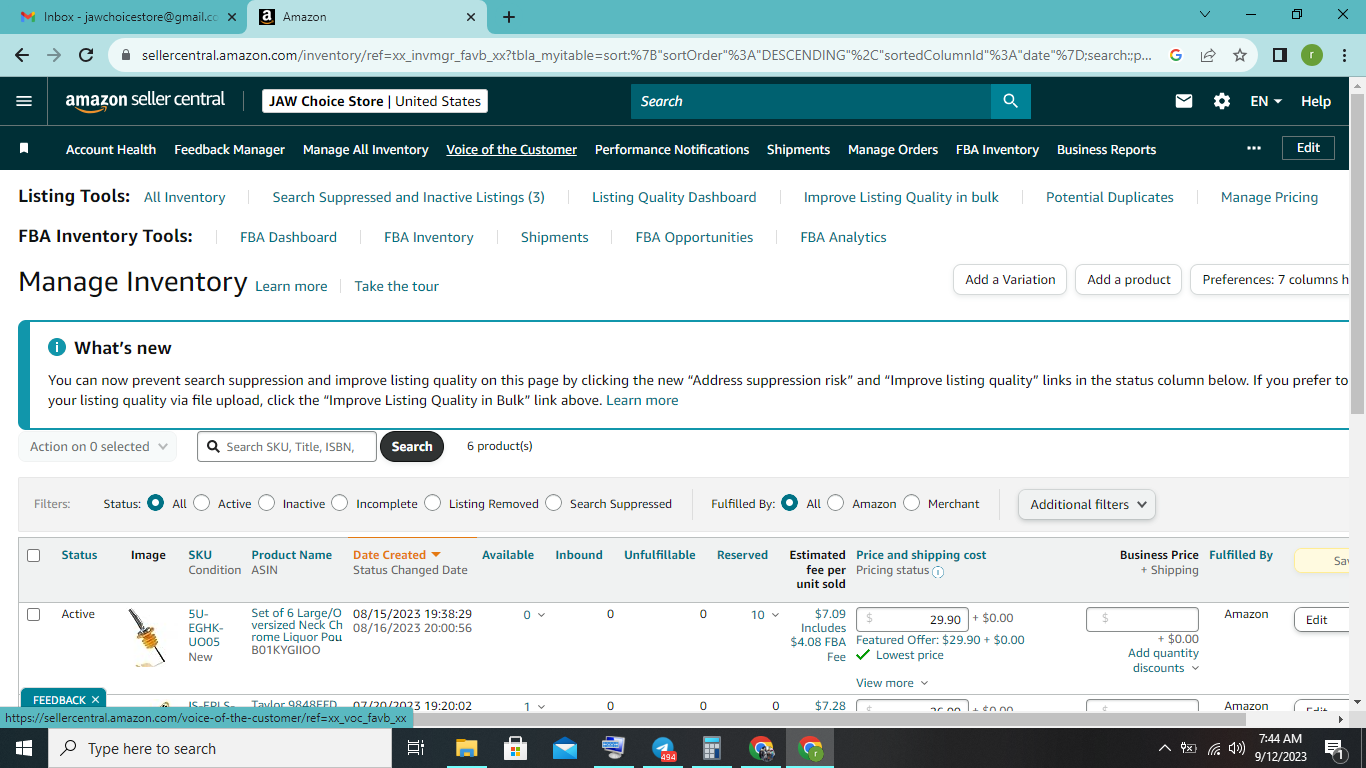This screenshot has width=1366, height=768.
Task: Tick the select-all checkbox in the table header
Action: coord(34,555)
